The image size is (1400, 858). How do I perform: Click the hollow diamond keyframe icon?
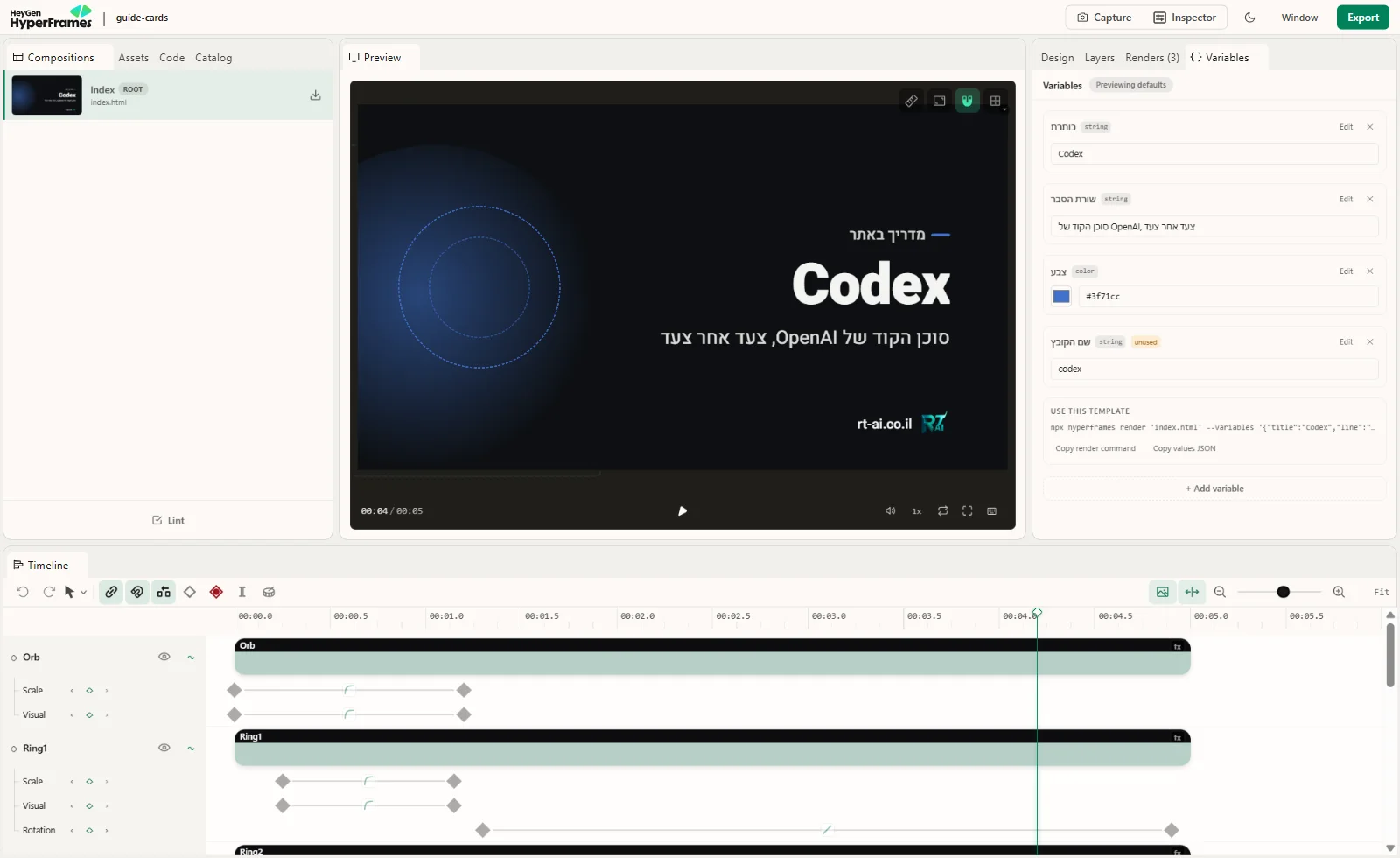pyautogui.click(x=190, y=592)
